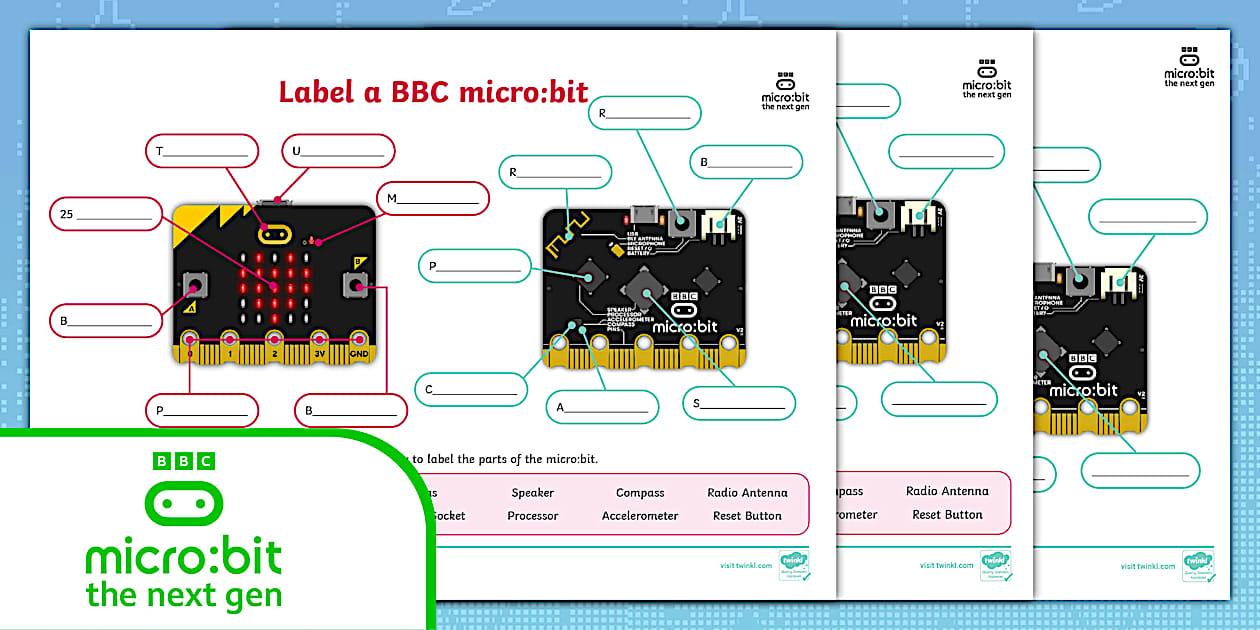Select "Reset Button" in the word bank

(x=748, y=515)
